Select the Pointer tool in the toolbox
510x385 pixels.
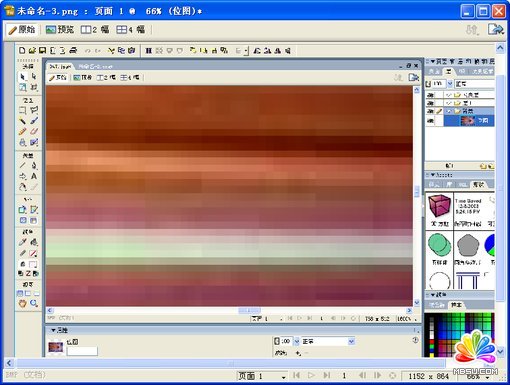22,77
